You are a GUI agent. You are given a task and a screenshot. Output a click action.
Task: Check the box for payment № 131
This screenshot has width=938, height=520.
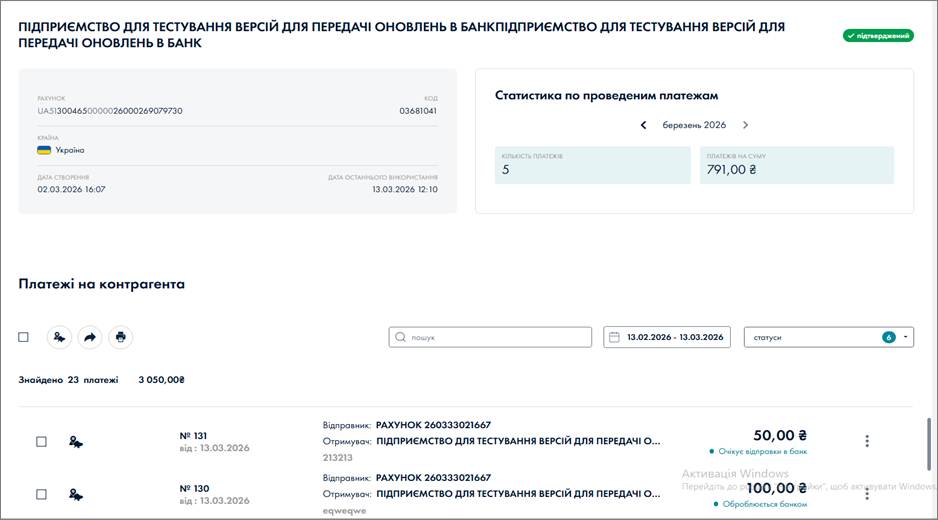41,442
